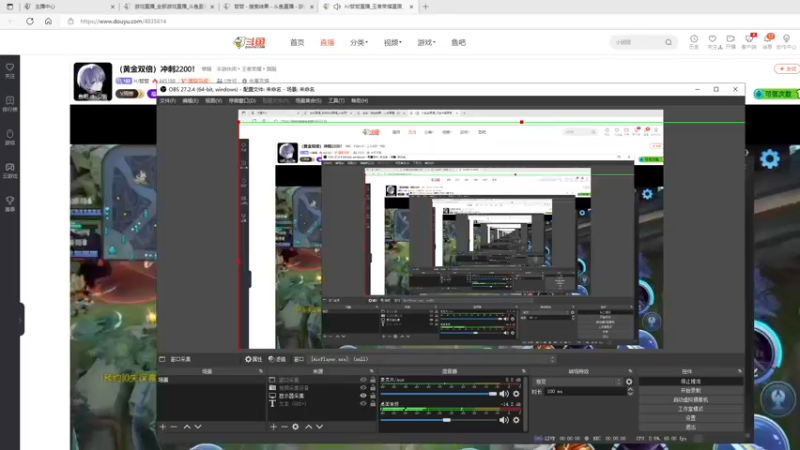Mute the 桌面音频 audio channel
The image size is (800, 450).
point(504,420)
